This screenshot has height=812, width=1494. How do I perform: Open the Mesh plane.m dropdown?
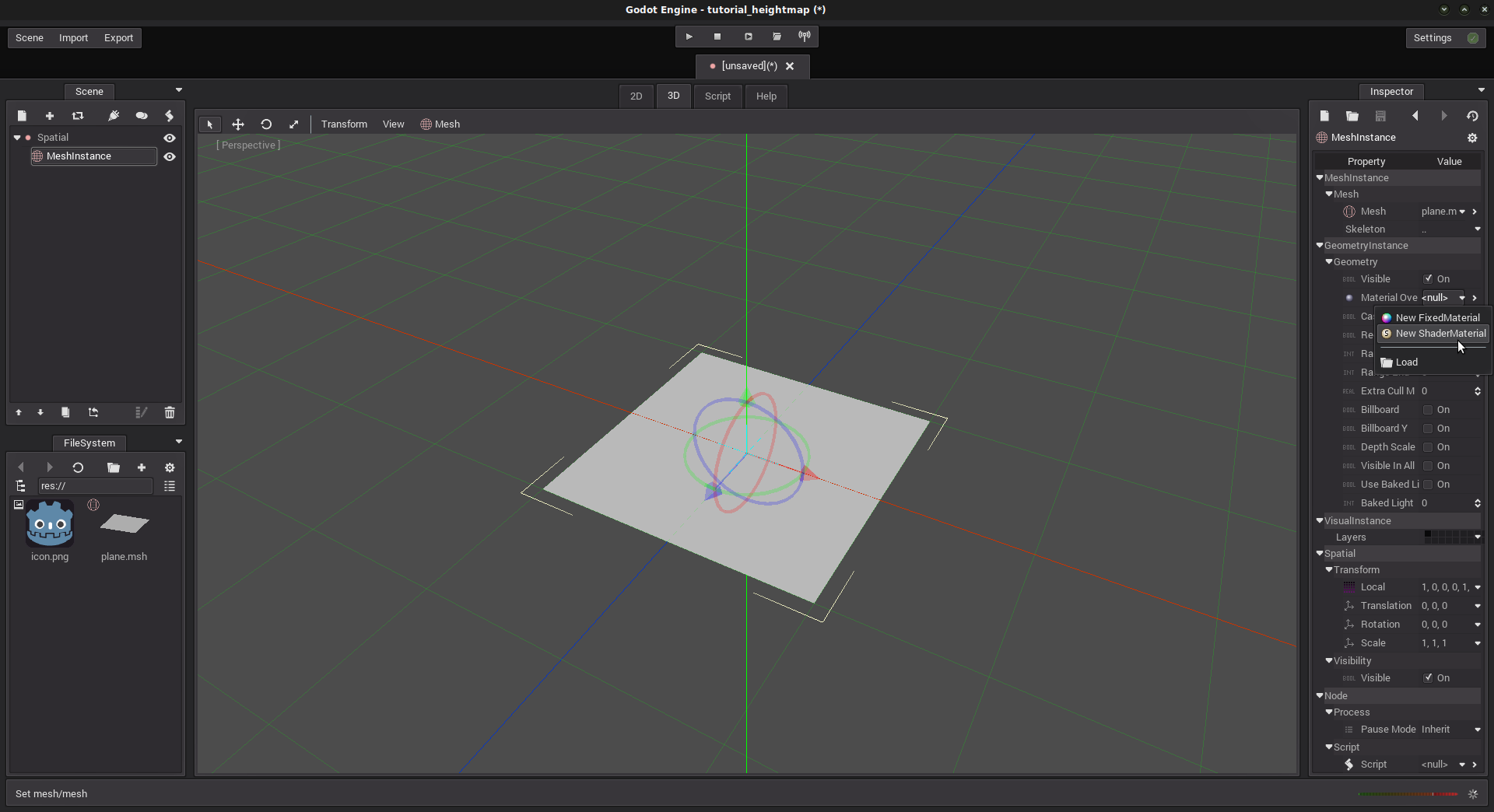click(1462, 212)
